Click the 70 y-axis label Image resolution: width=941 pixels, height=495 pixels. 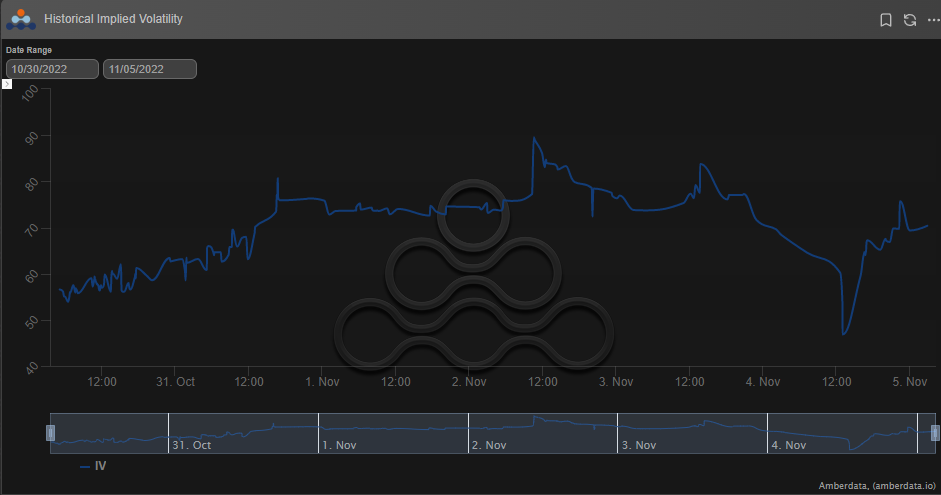pos(32,230)
